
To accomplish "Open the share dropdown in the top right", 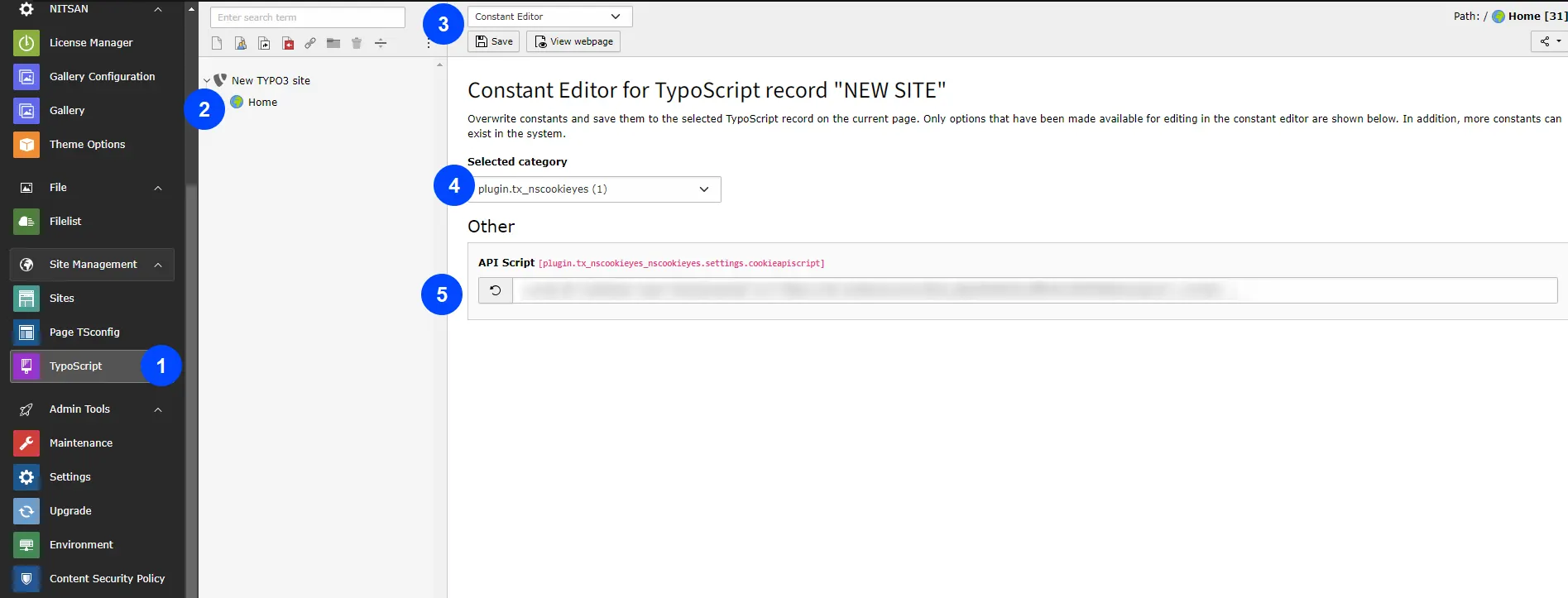I will (x=1550, y=41).
